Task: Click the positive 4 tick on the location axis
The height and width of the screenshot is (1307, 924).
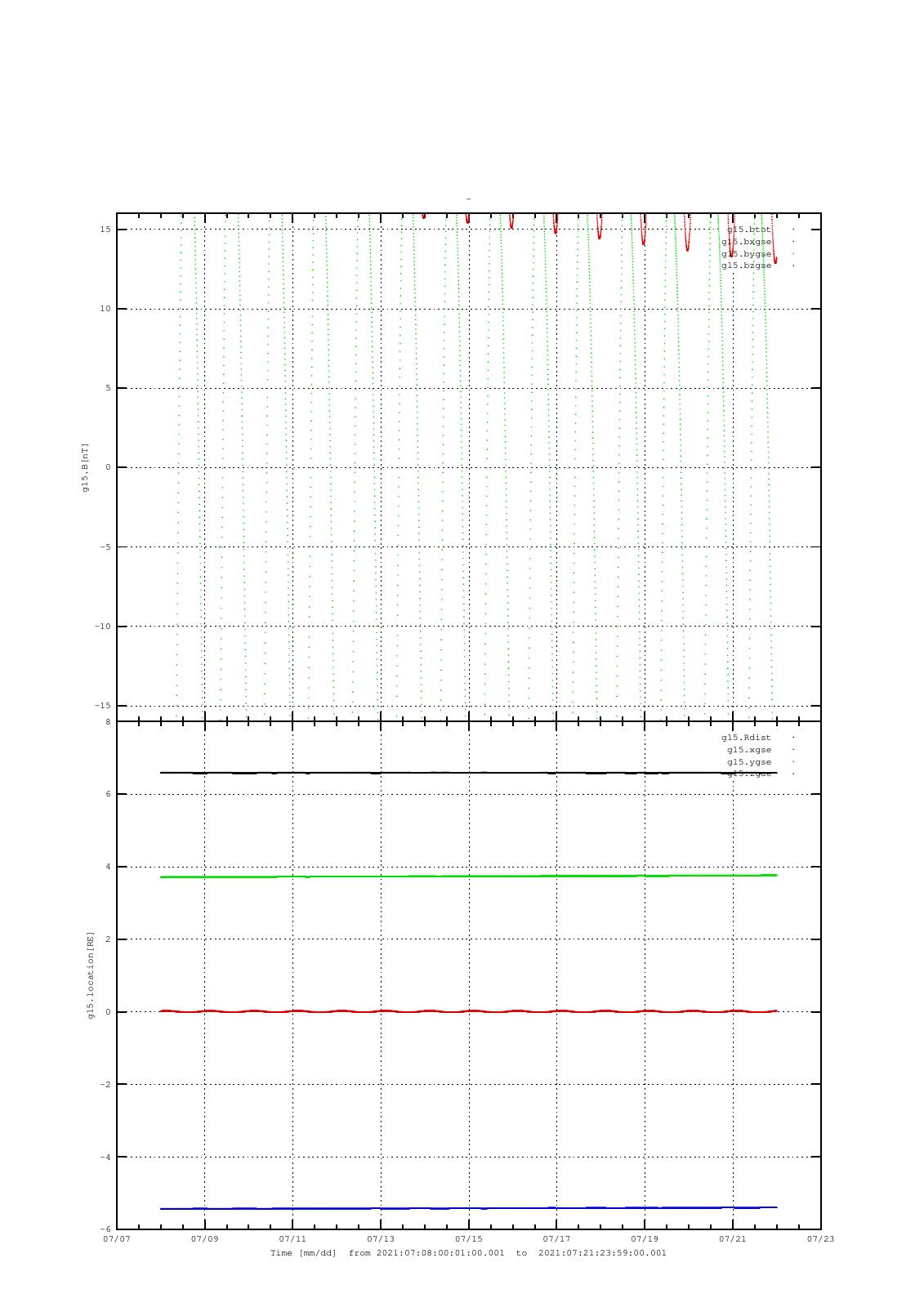Action: coord(108,867)
